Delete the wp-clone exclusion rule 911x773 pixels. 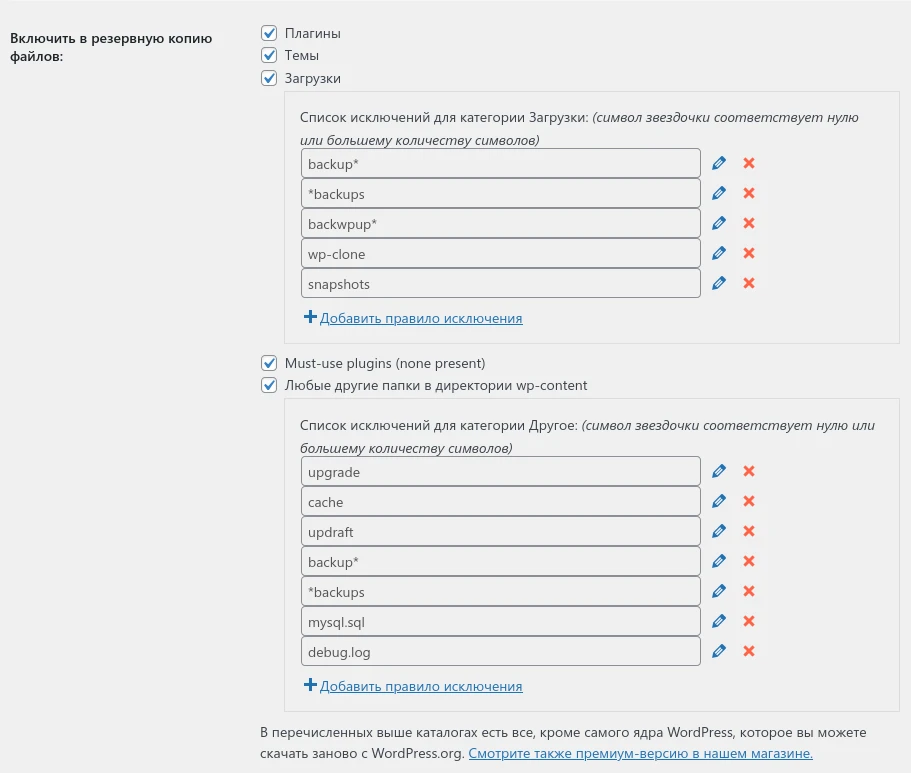click(x=748, y=253)
